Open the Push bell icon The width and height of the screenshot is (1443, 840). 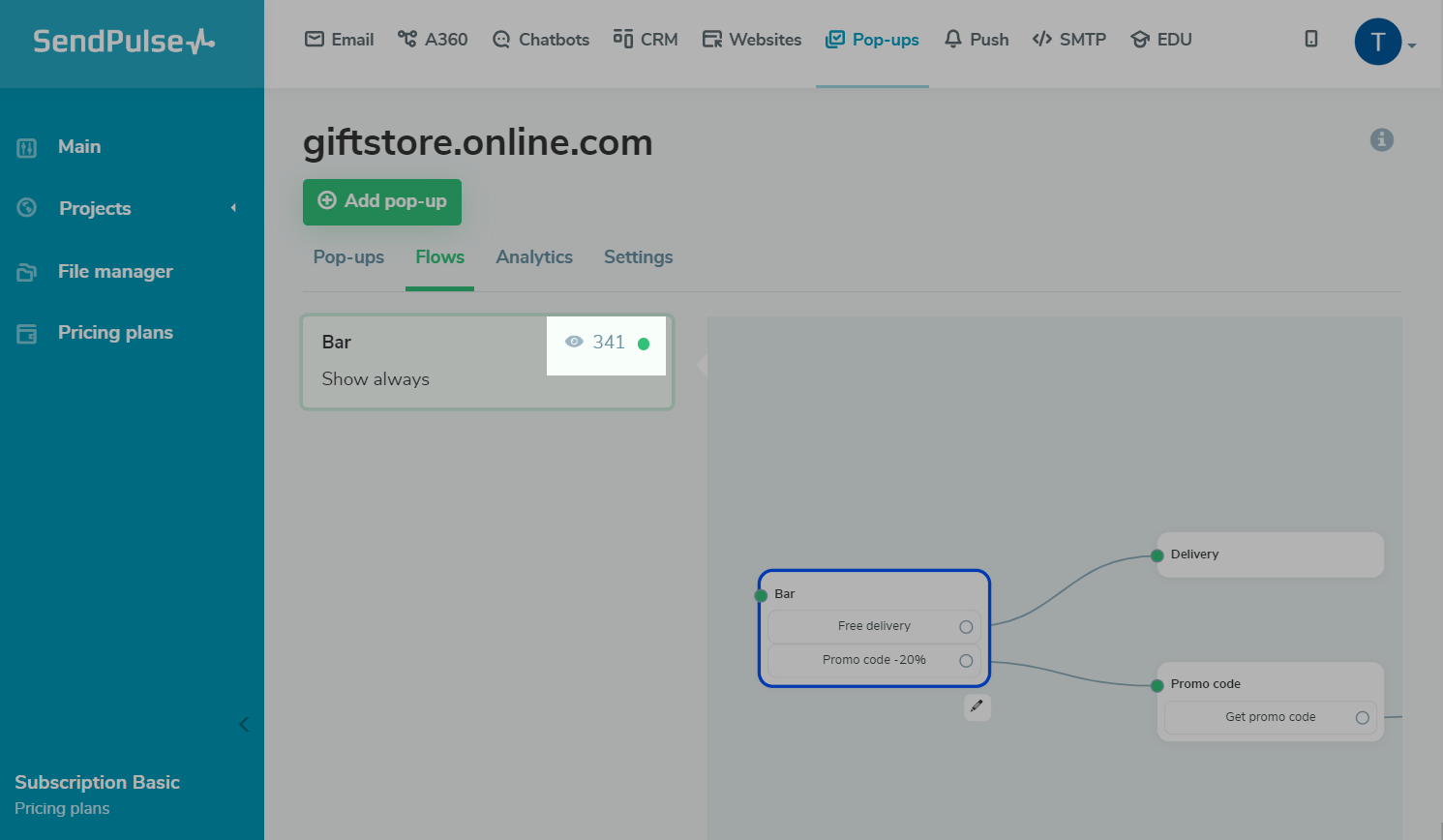(953, 39)
